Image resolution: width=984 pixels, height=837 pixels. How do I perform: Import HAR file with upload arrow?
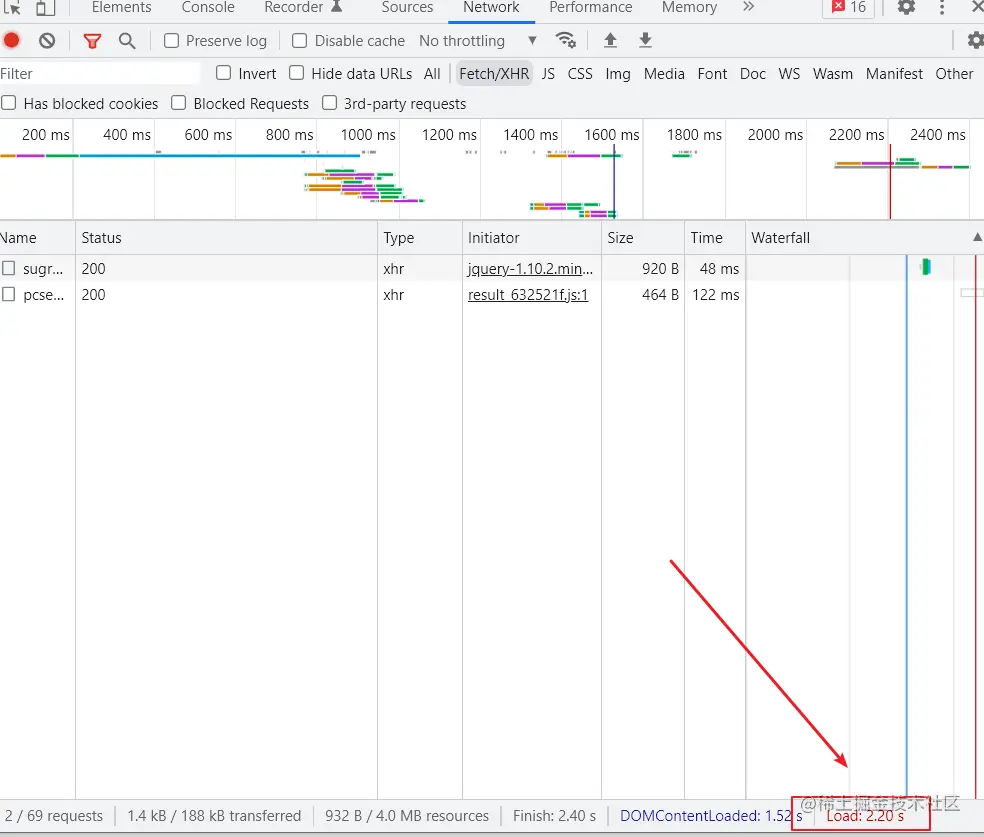[x=610, y=40]
